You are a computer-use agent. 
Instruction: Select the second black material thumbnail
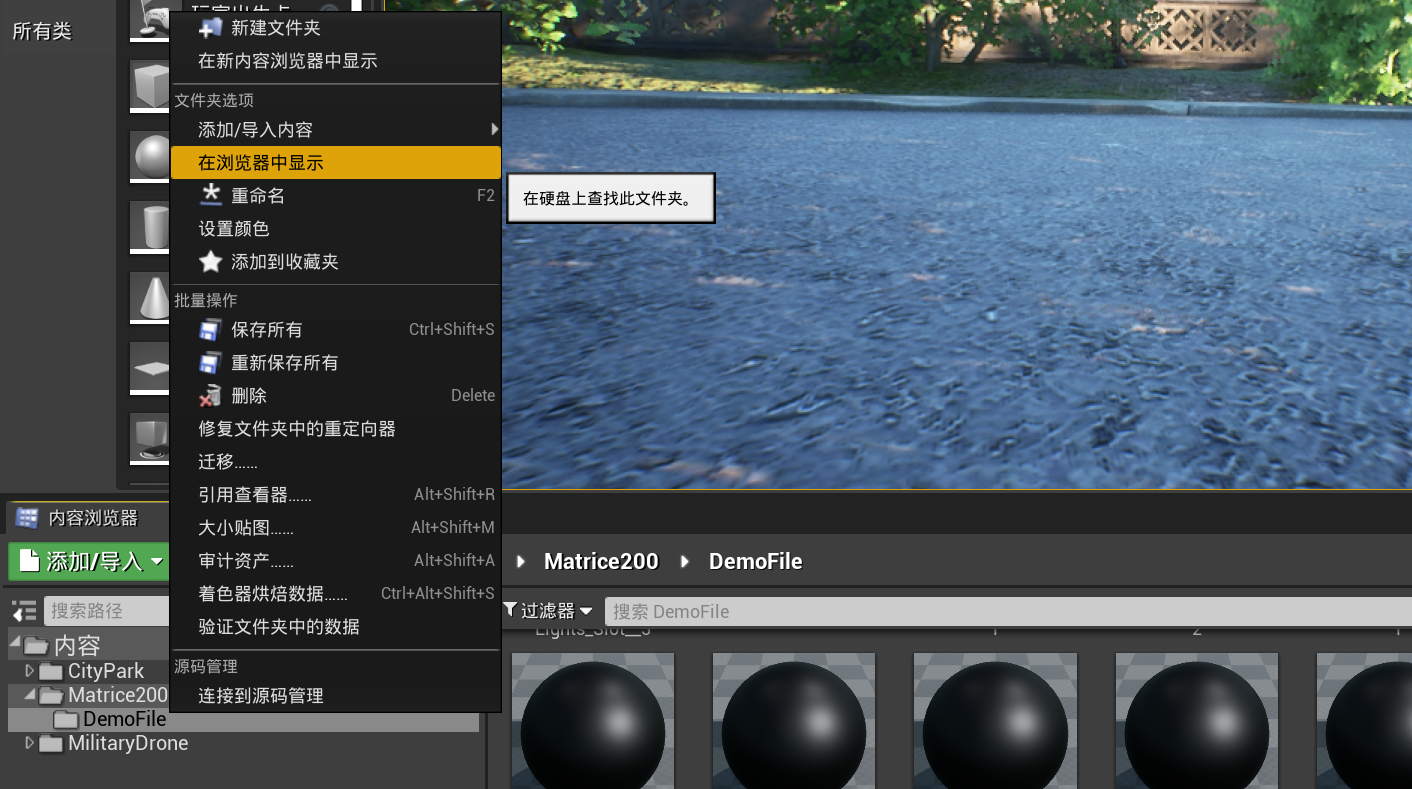click(x=794, y=720)
